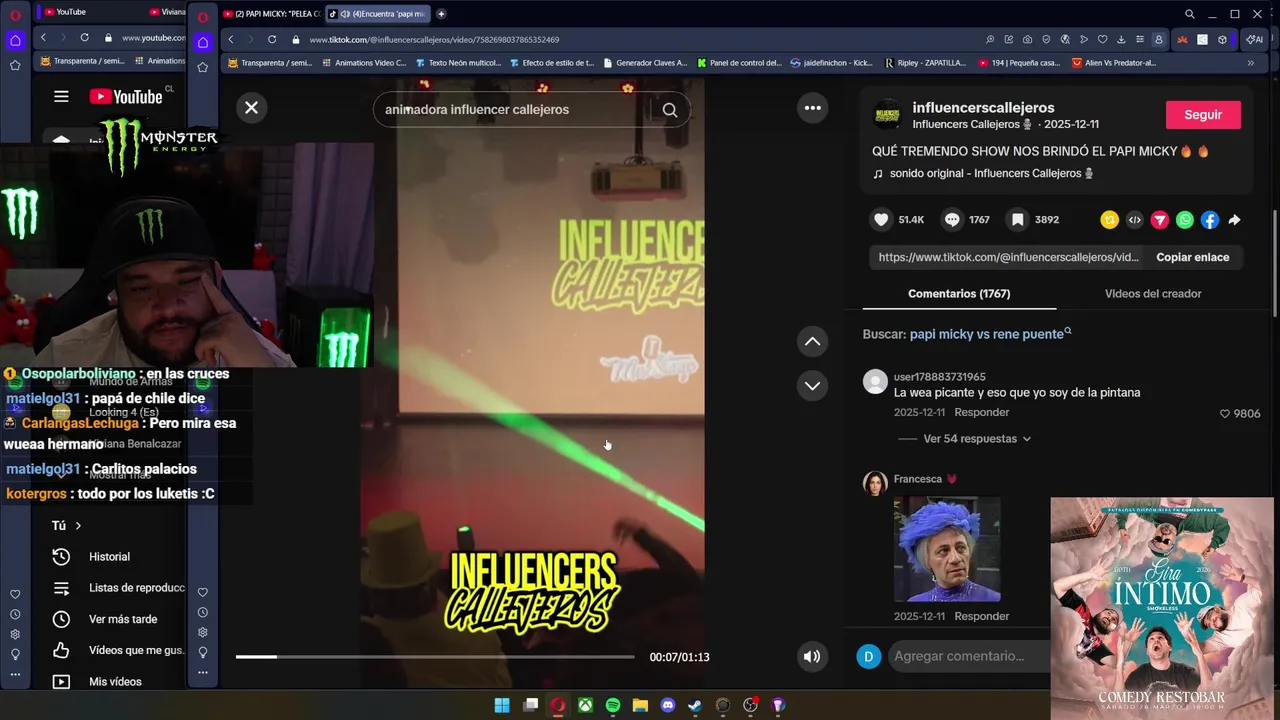This screenshot has width=1280, height=720.
Task: Like the video with the heart icon
Action: click(881, 220)
